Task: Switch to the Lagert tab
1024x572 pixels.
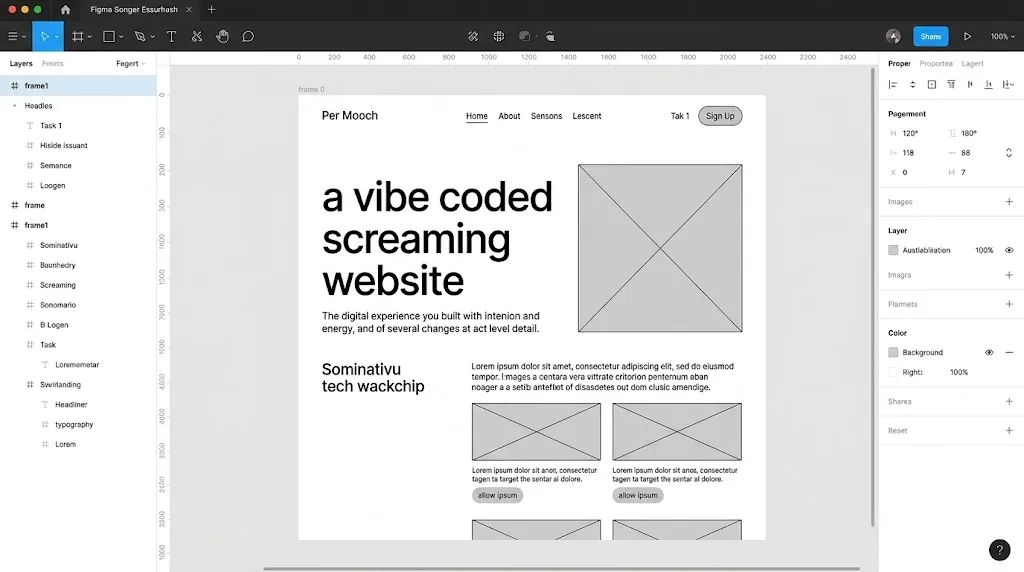Action: click(972, 63)
